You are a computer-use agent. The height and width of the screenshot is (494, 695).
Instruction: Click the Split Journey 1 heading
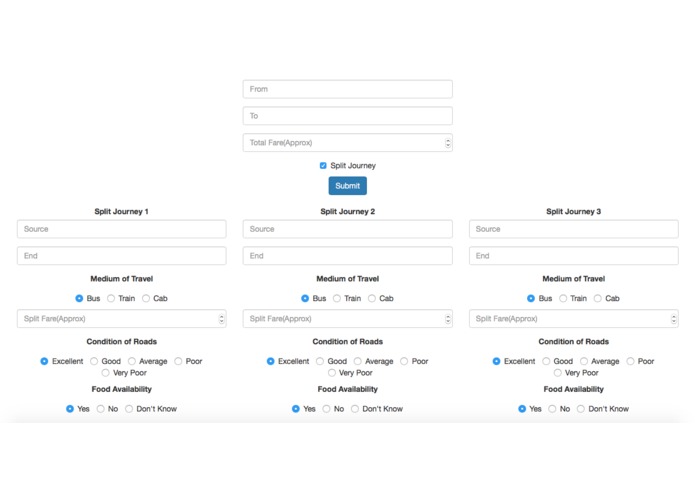click(121, 212)
